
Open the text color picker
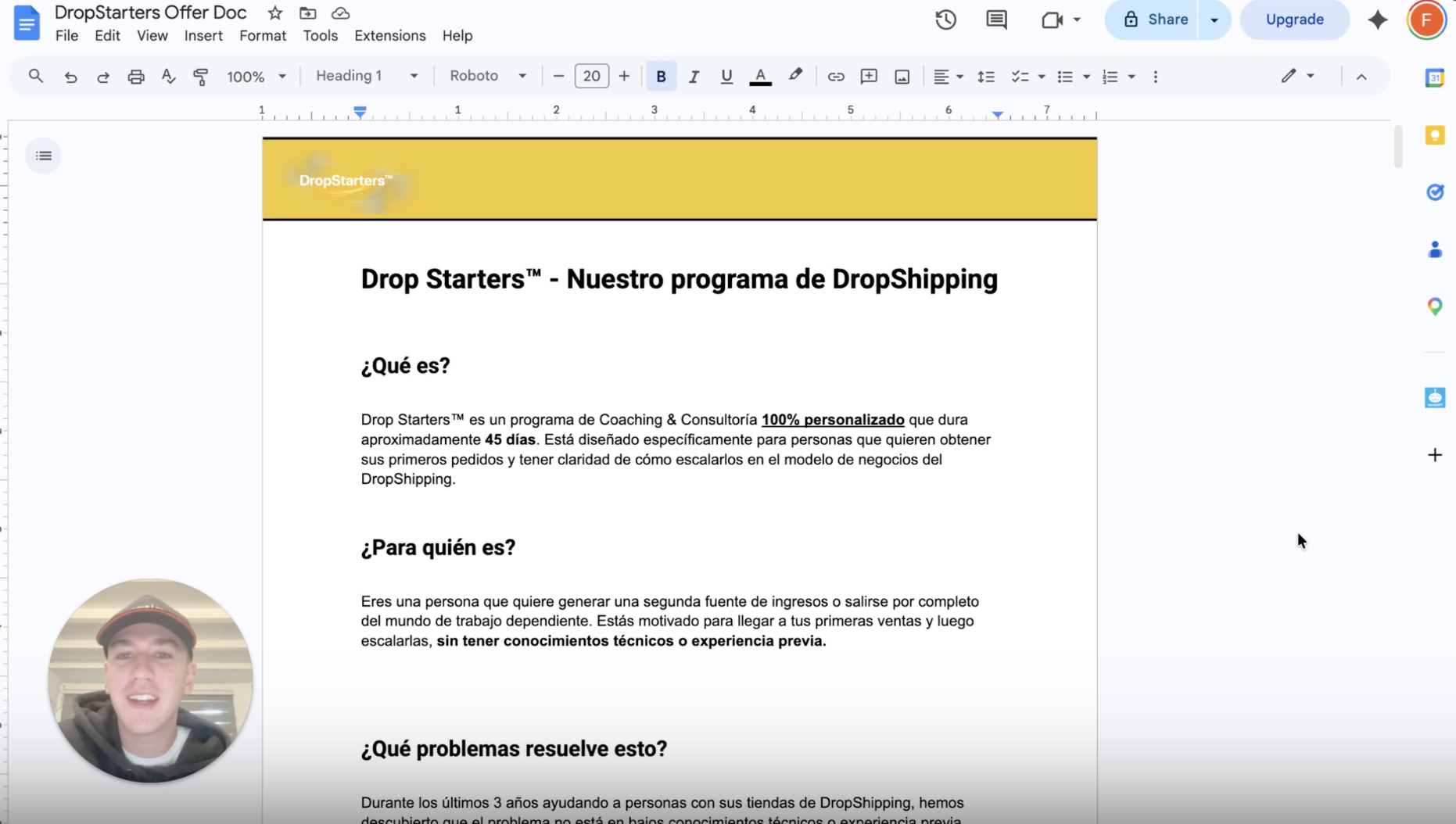pos(760,77)
